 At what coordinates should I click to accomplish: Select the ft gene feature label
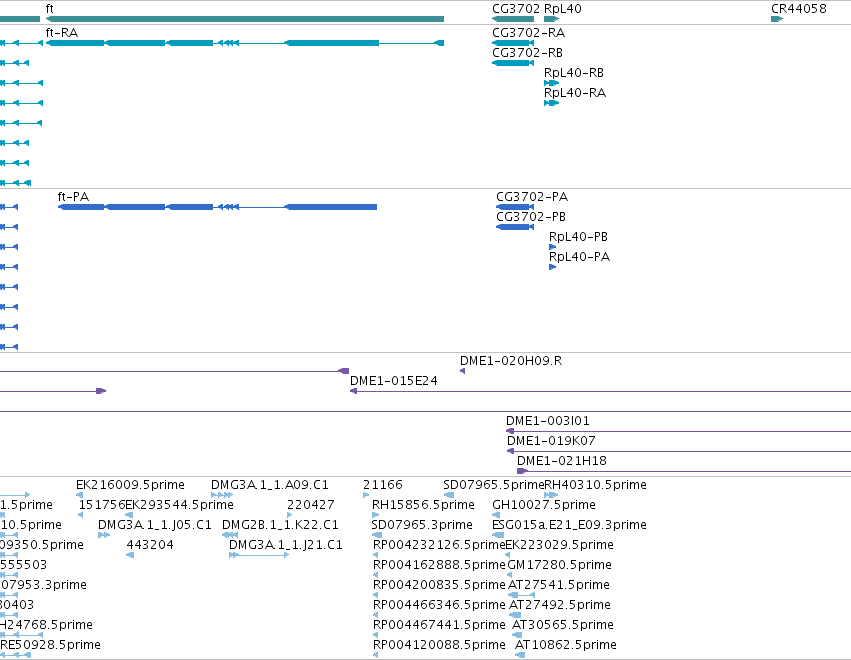click(49, 9)
